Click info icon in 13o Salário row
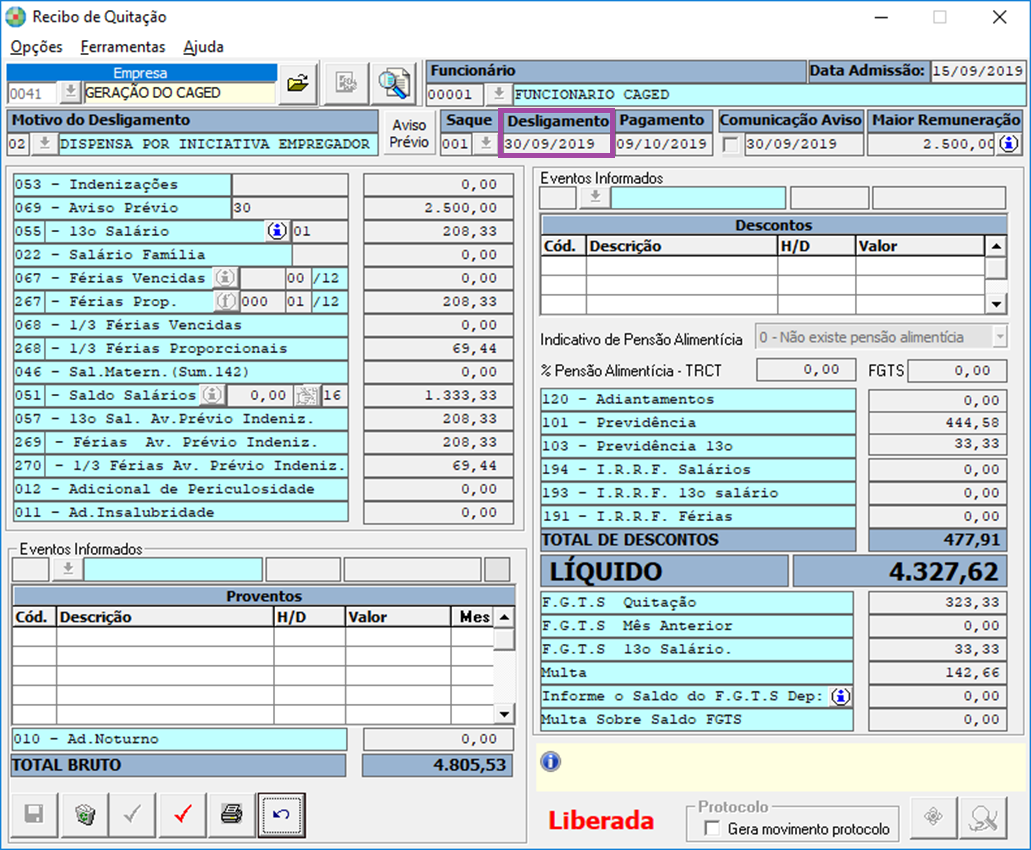The image size is (1031, 850). (277, 231)
